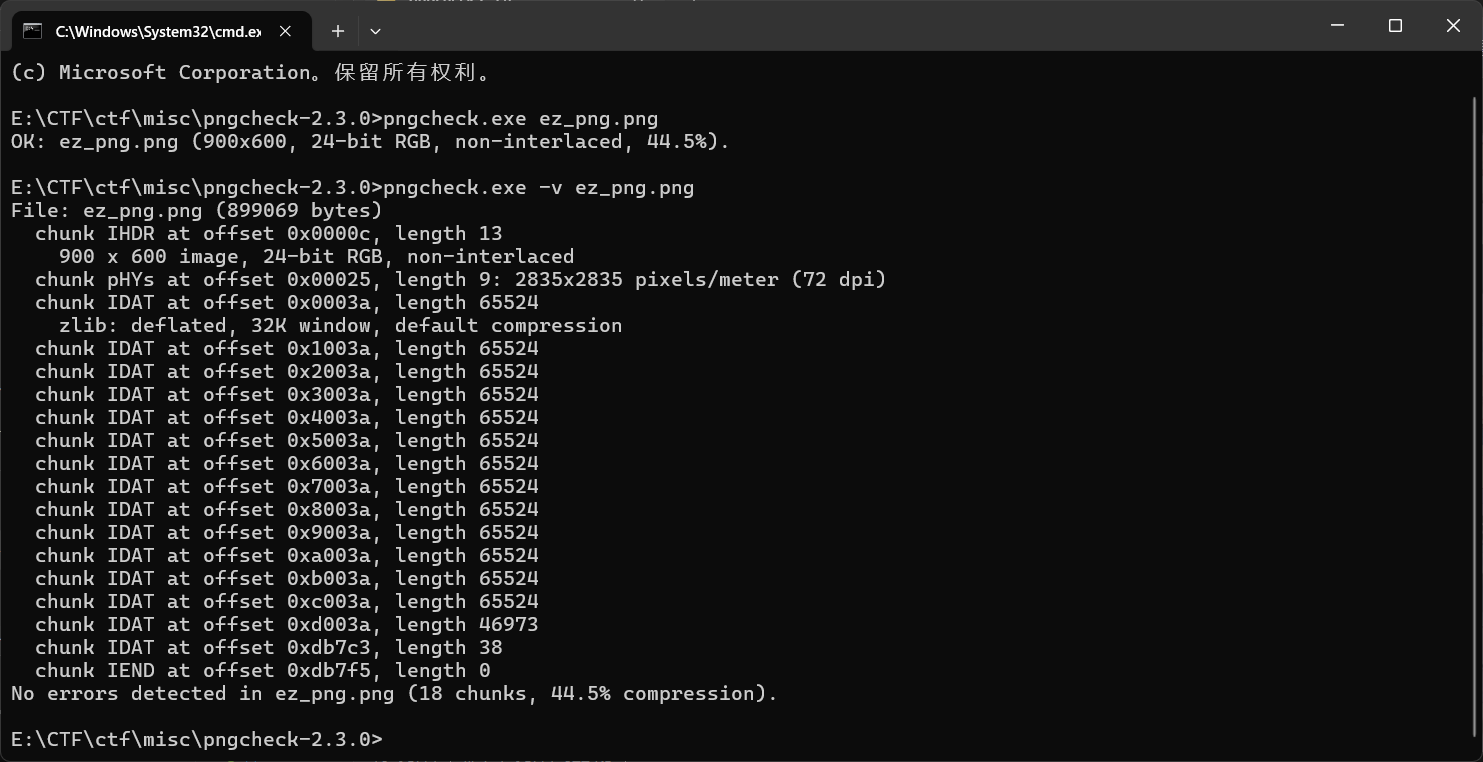Click the IEND chunk output line
Viewport: 1483px width, 762px height.
(262, 671)
